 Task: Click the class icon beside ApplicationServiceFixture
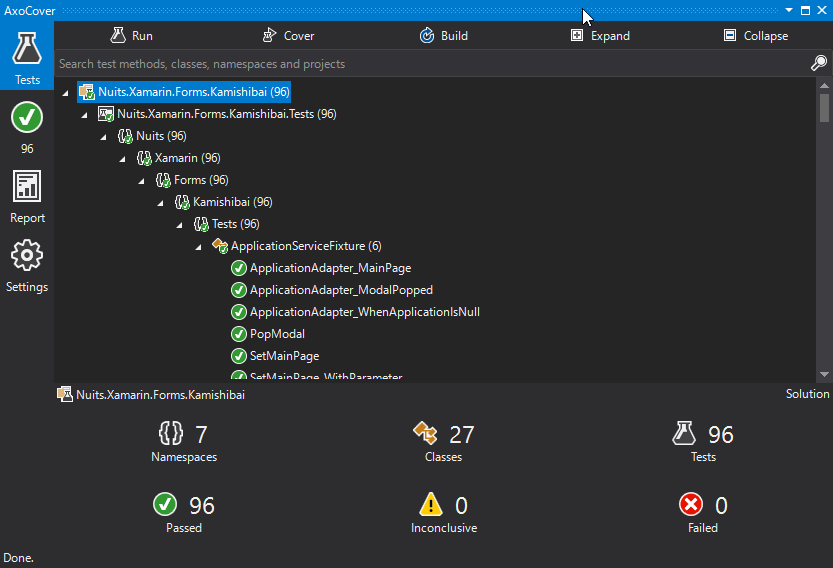pos(220,246)
